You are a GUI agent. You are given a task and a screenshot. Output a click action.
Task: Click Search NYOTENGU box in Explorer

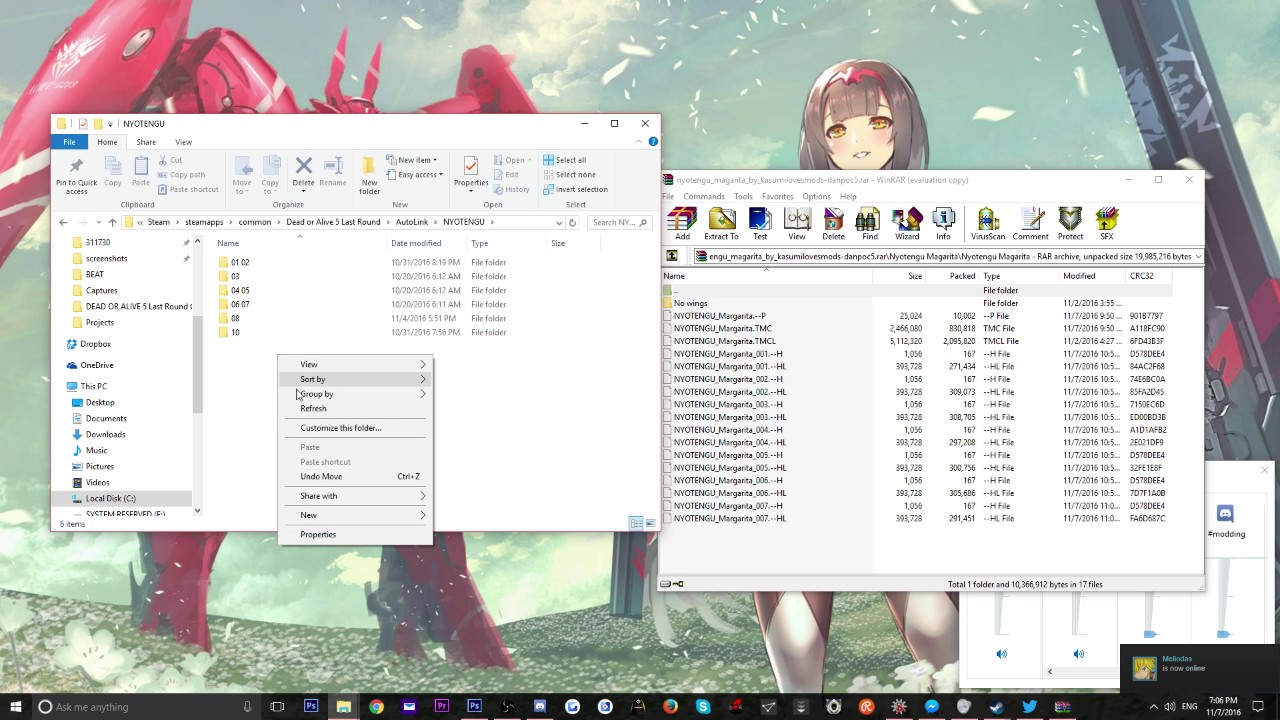(618, 222)
